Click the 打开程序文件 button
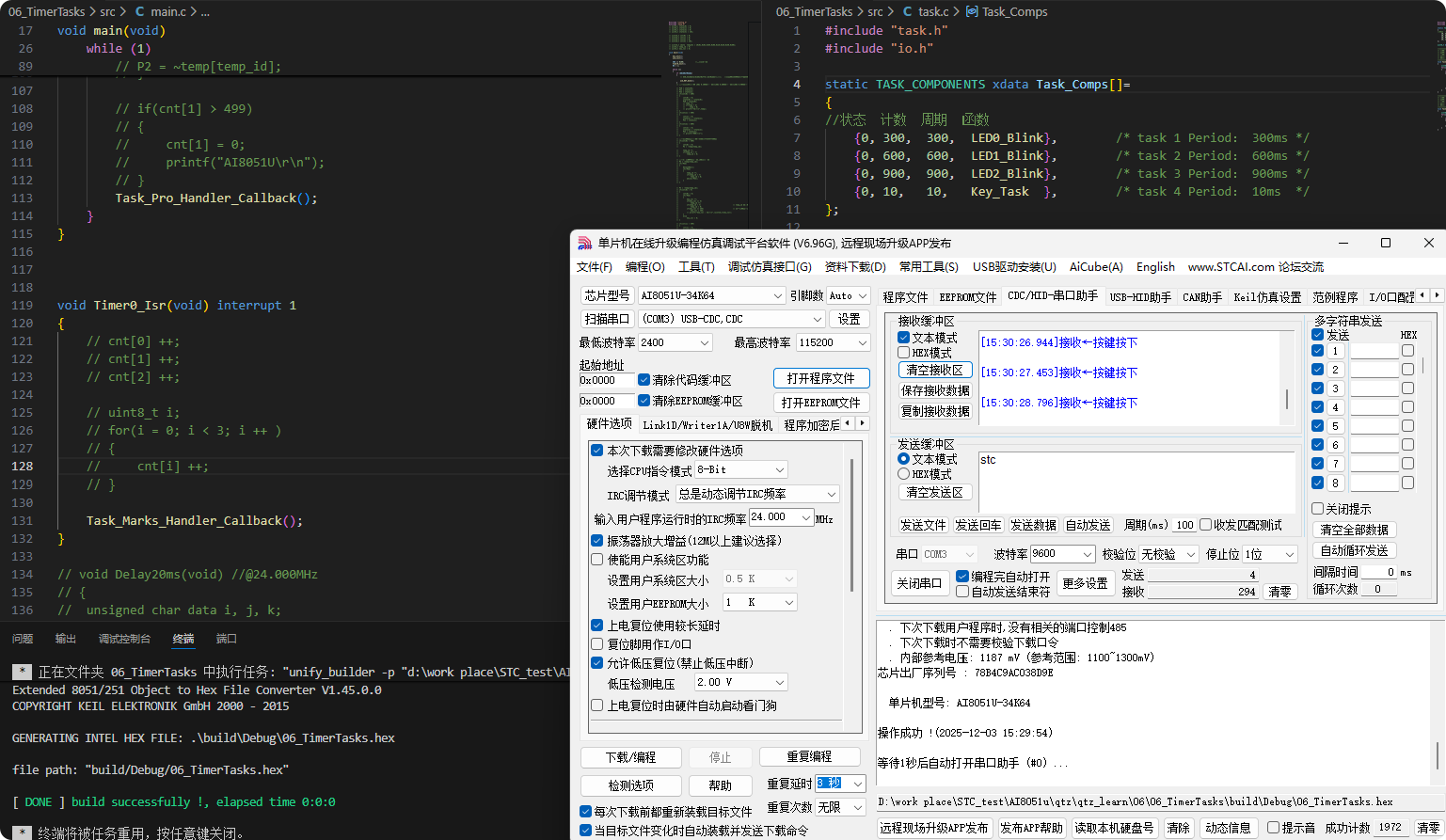This screenshot has width=1446, height=840. tap(820, 377)
